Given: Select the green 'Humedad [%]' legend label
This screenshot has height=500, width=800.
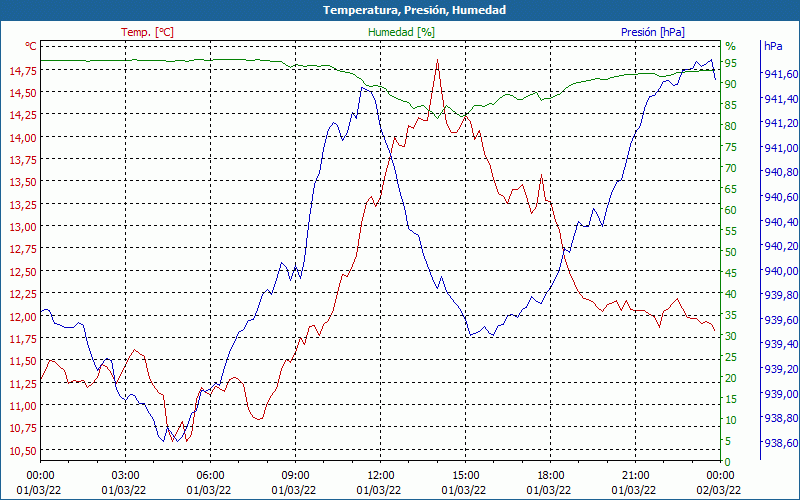Looking at the screenshot, I should click(x=401, y=32).
